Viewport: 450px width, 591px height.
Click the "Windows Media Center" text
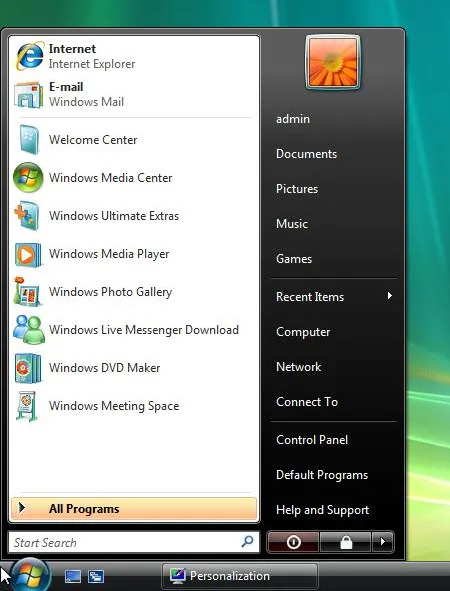(110, 178)
